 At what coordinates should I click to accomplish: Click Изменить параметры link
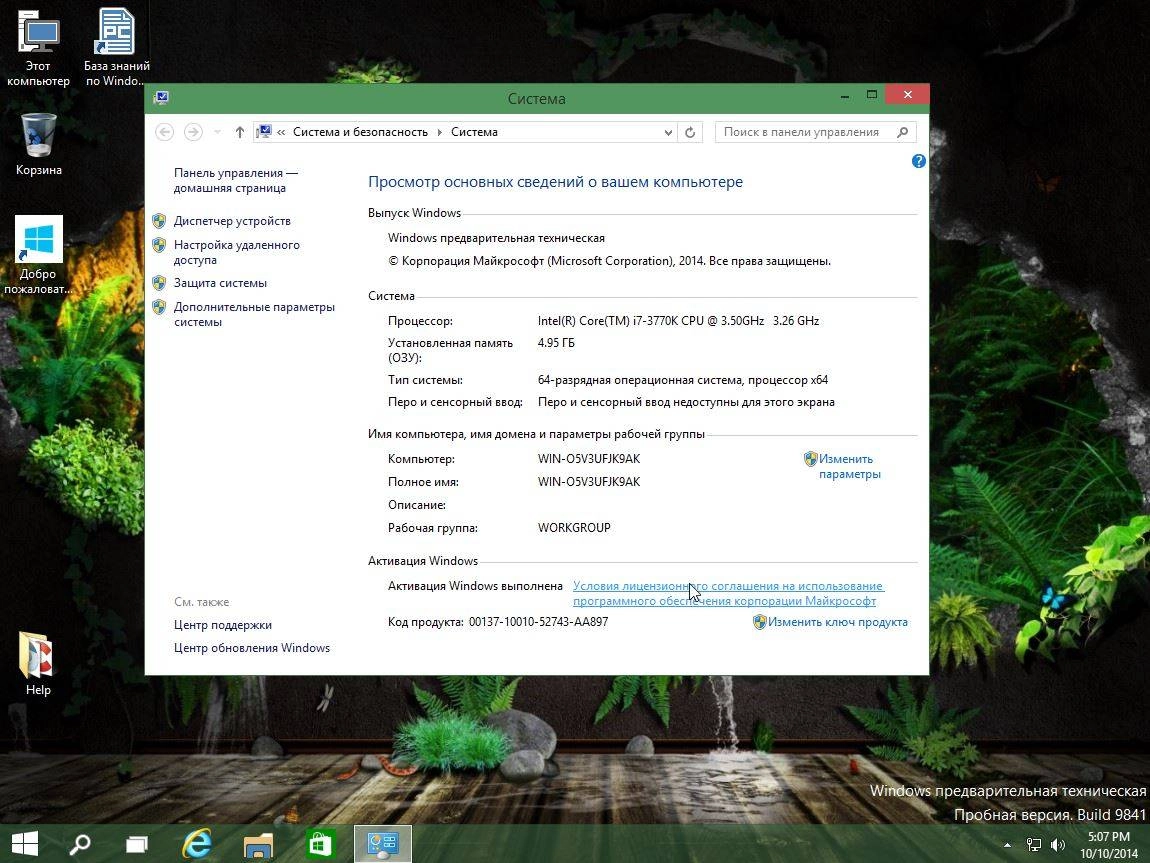[849, 466]
